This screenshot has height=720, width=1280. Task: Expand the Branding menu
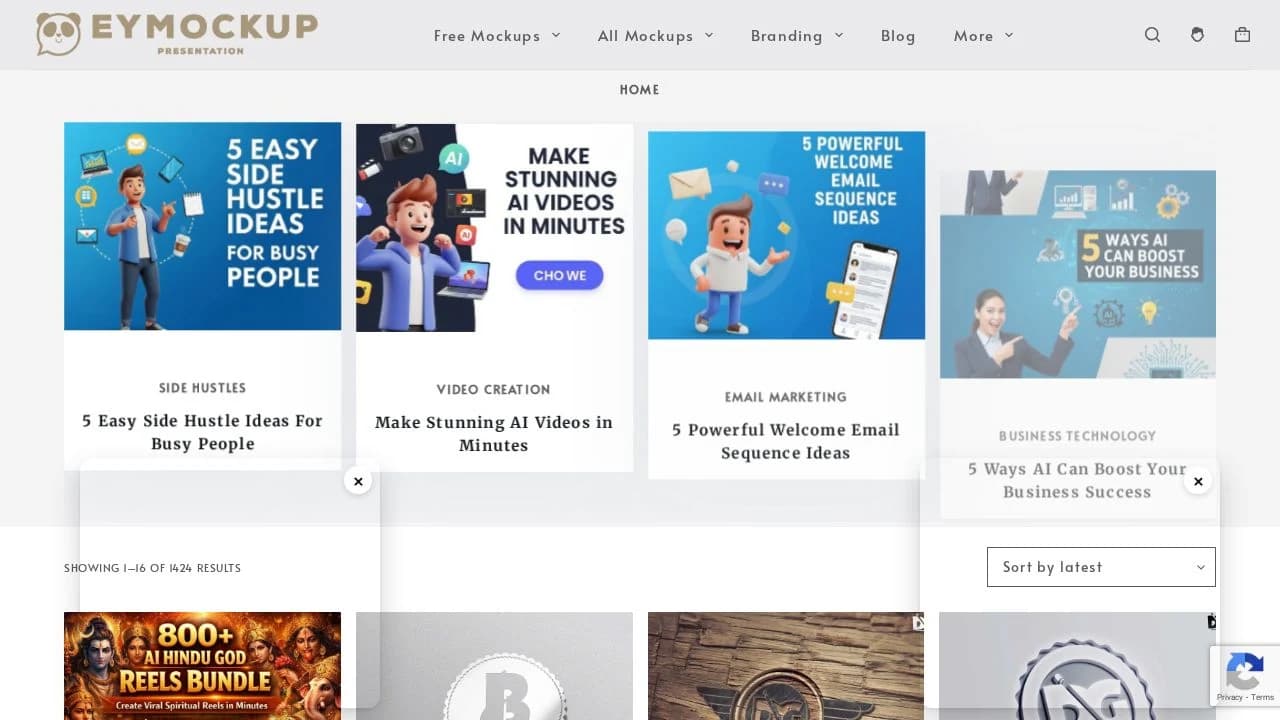tap(797, 35)
